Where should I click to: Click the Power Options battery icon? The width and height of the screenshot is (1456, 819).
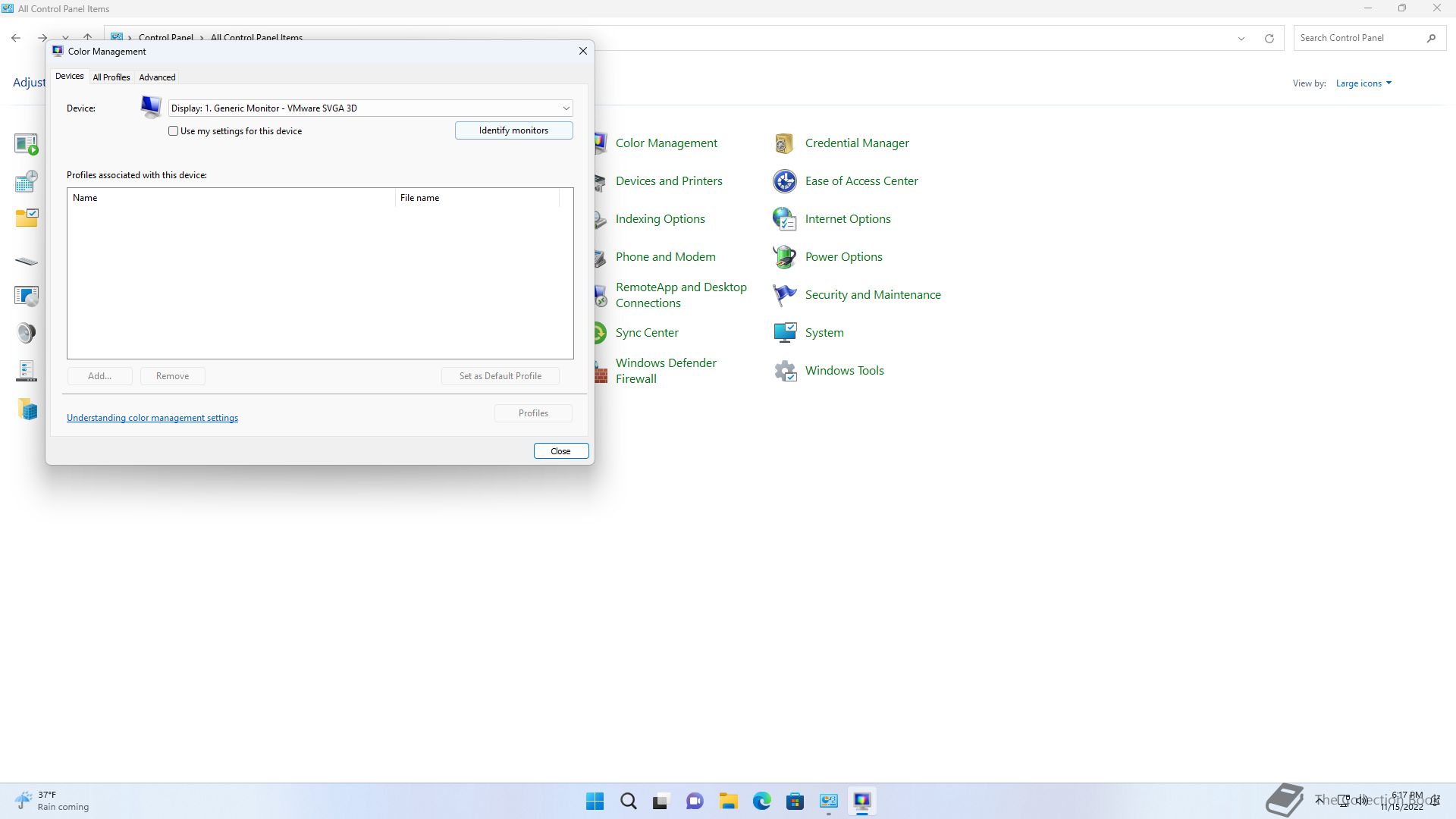pos(784,256)
